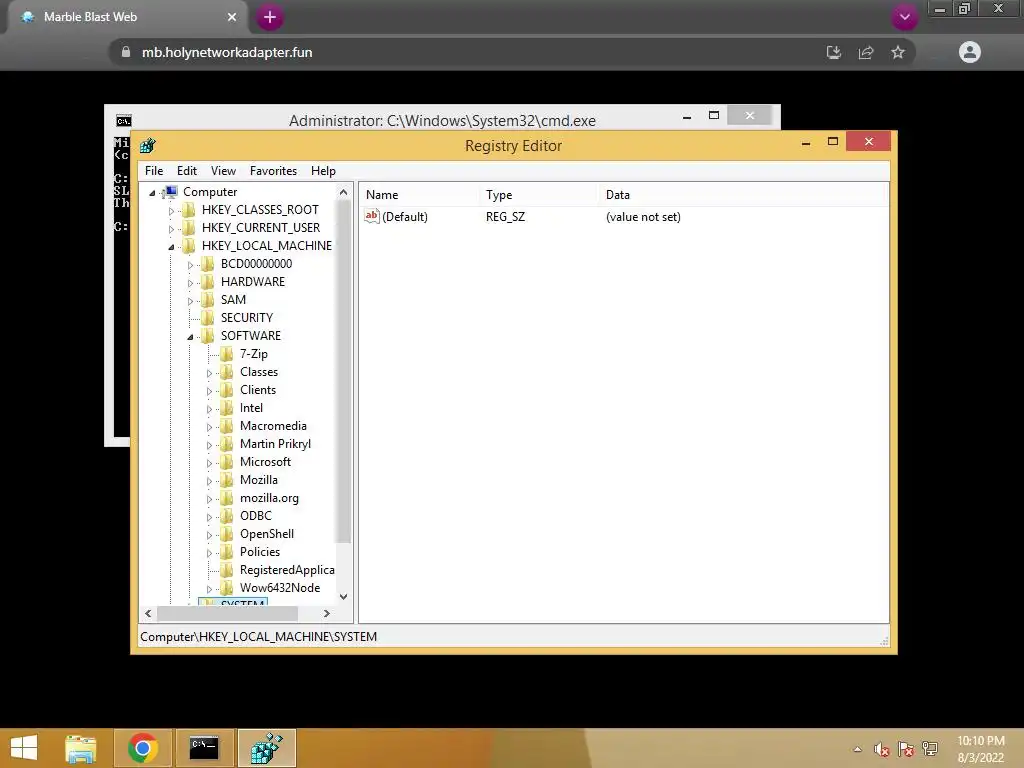The width and height of the screenshot is (1024, 768).
Task: Open the Help menu in Registry Editor
Action: [x=323, y=170]
